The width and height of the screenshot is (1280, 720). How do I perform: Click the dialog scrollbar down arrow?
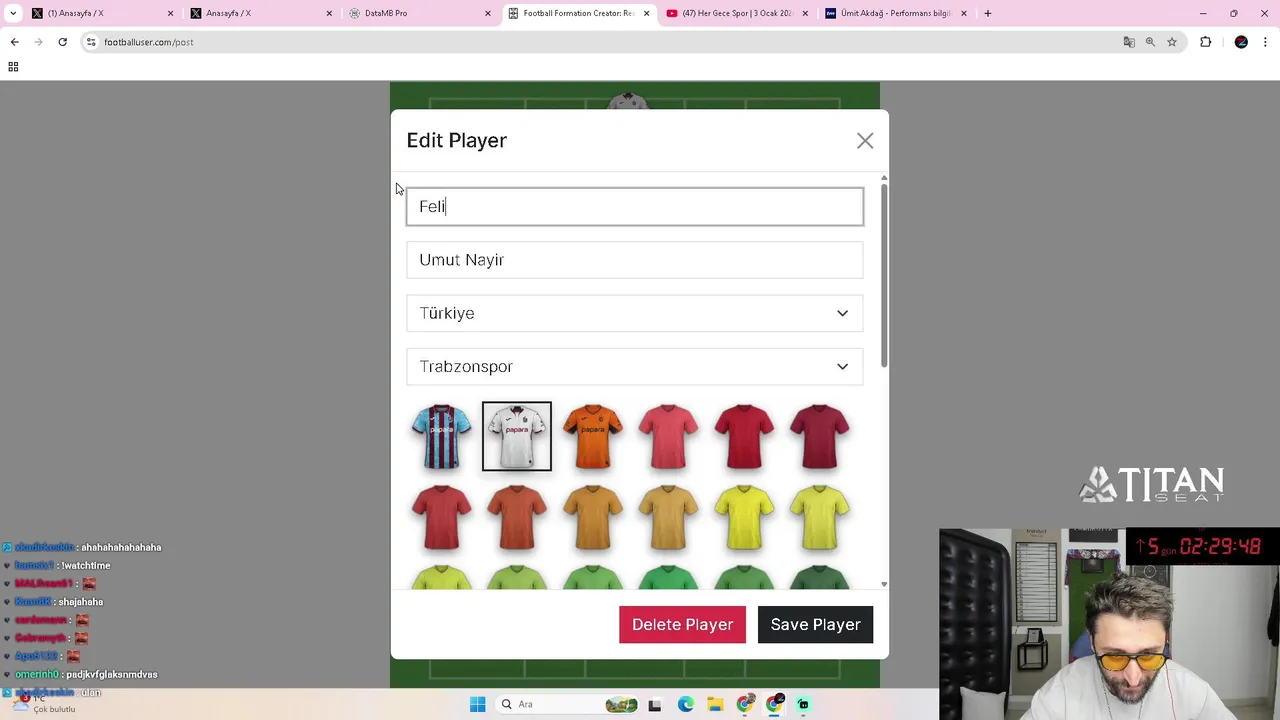(883, 584)
